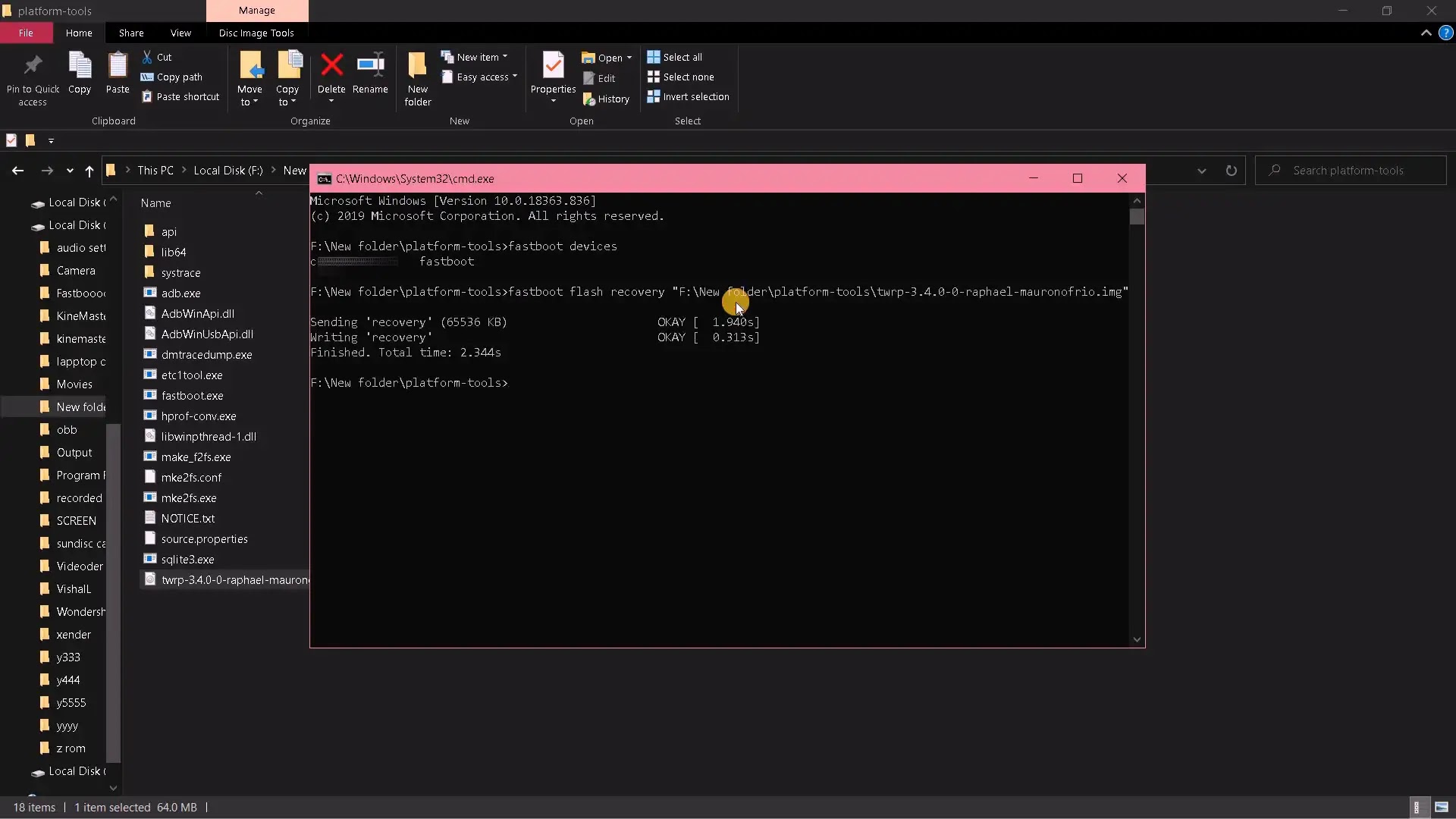Open the Disc Image Tools tab

pos(256,33)
